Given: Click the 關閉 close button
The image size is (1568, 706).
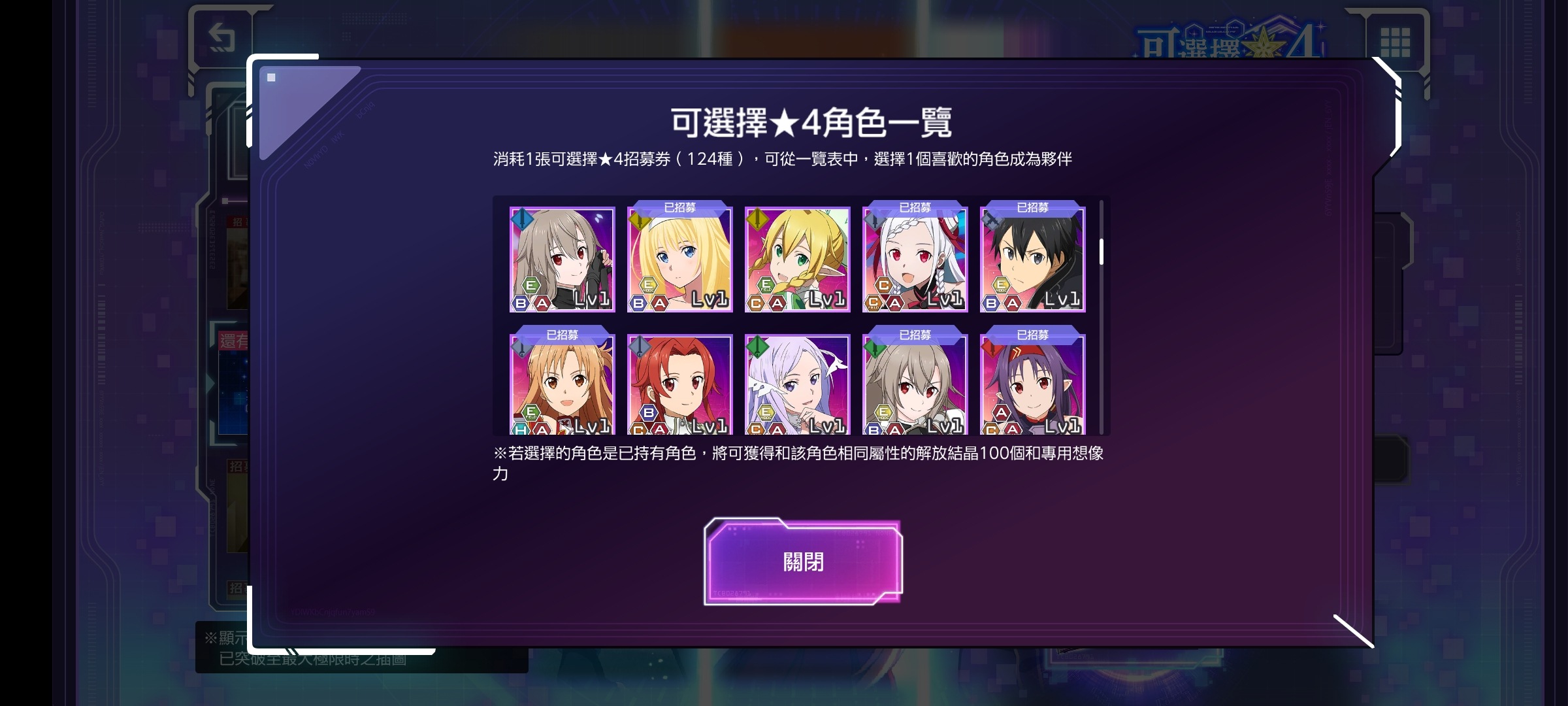Looking at the screenshot, I should coord(803,562).
